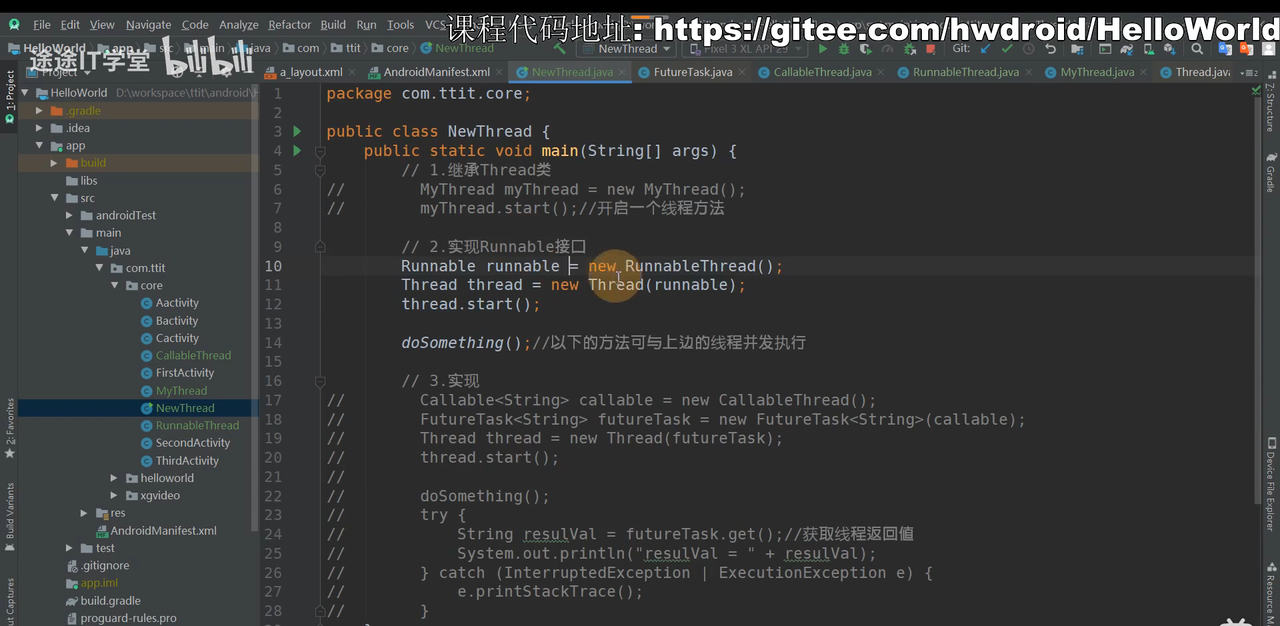1280x626 pixels.
Task: Click the run gutter icon on line 3
Action: click(x=297, y=131)
